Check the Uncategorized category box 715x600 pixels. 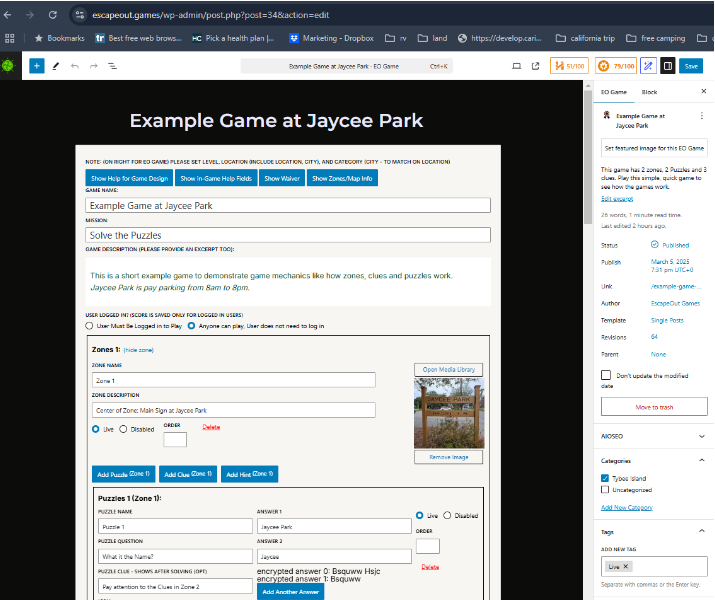[605, 491]
